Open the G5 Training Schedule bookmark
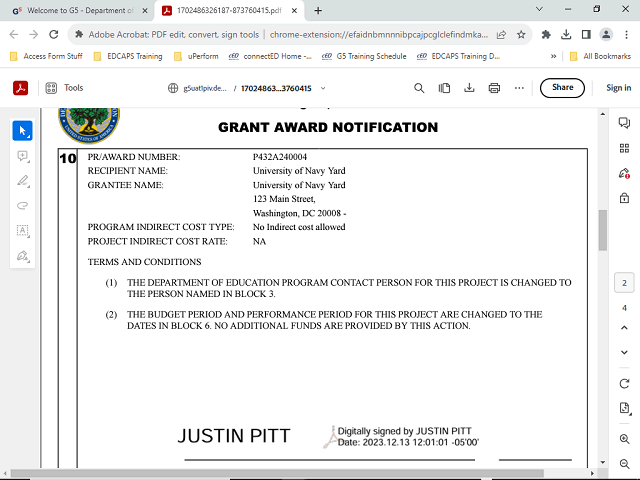This screenshot has height=480, width=640. coord(364,56)
